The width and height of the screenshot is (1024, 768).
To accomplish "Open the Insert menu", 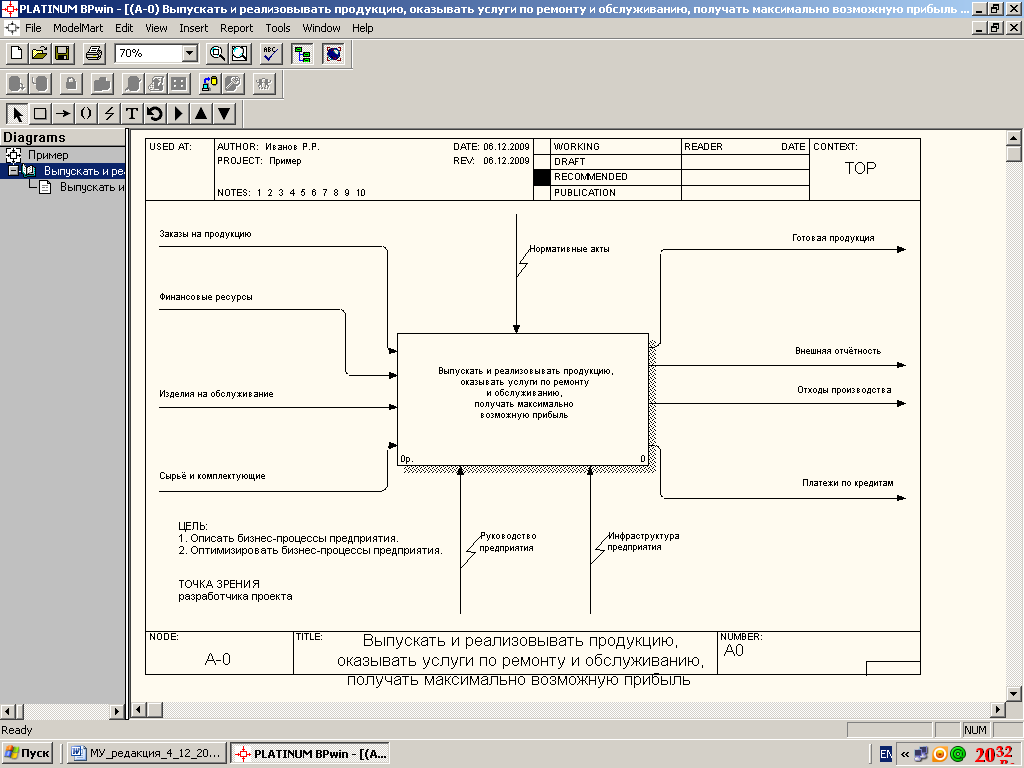I will coord(193,28).
